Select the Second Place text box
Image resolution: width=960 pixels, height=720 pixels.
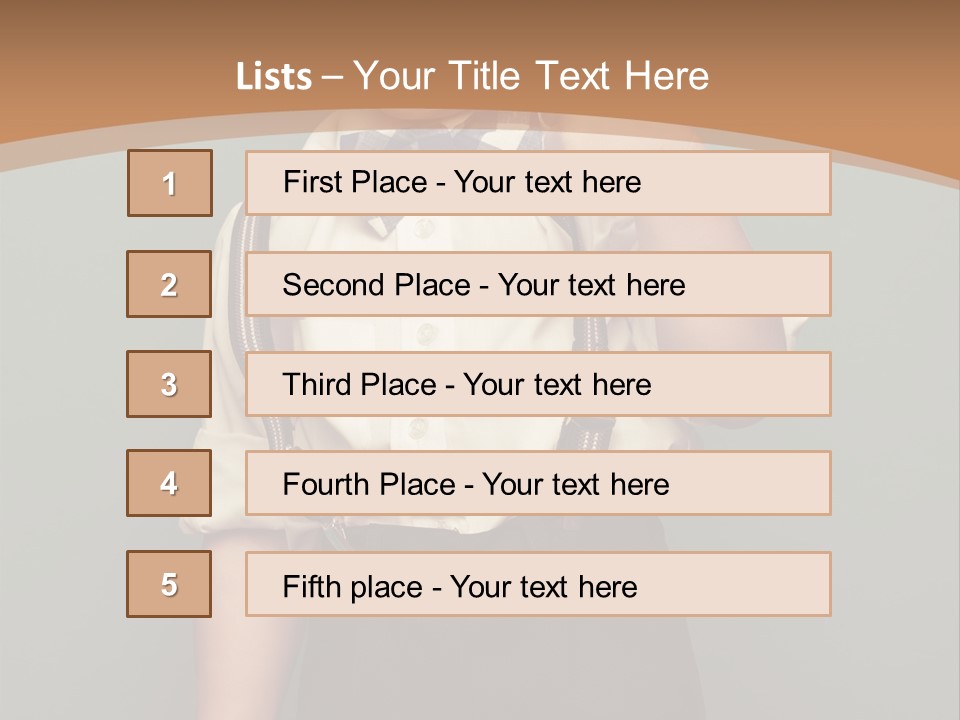pos(538,284)
